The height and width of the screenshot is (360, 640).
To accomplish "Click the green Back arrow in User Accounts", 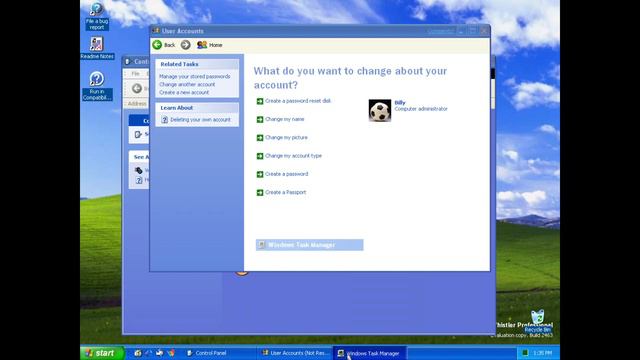I will coord(157,45).
